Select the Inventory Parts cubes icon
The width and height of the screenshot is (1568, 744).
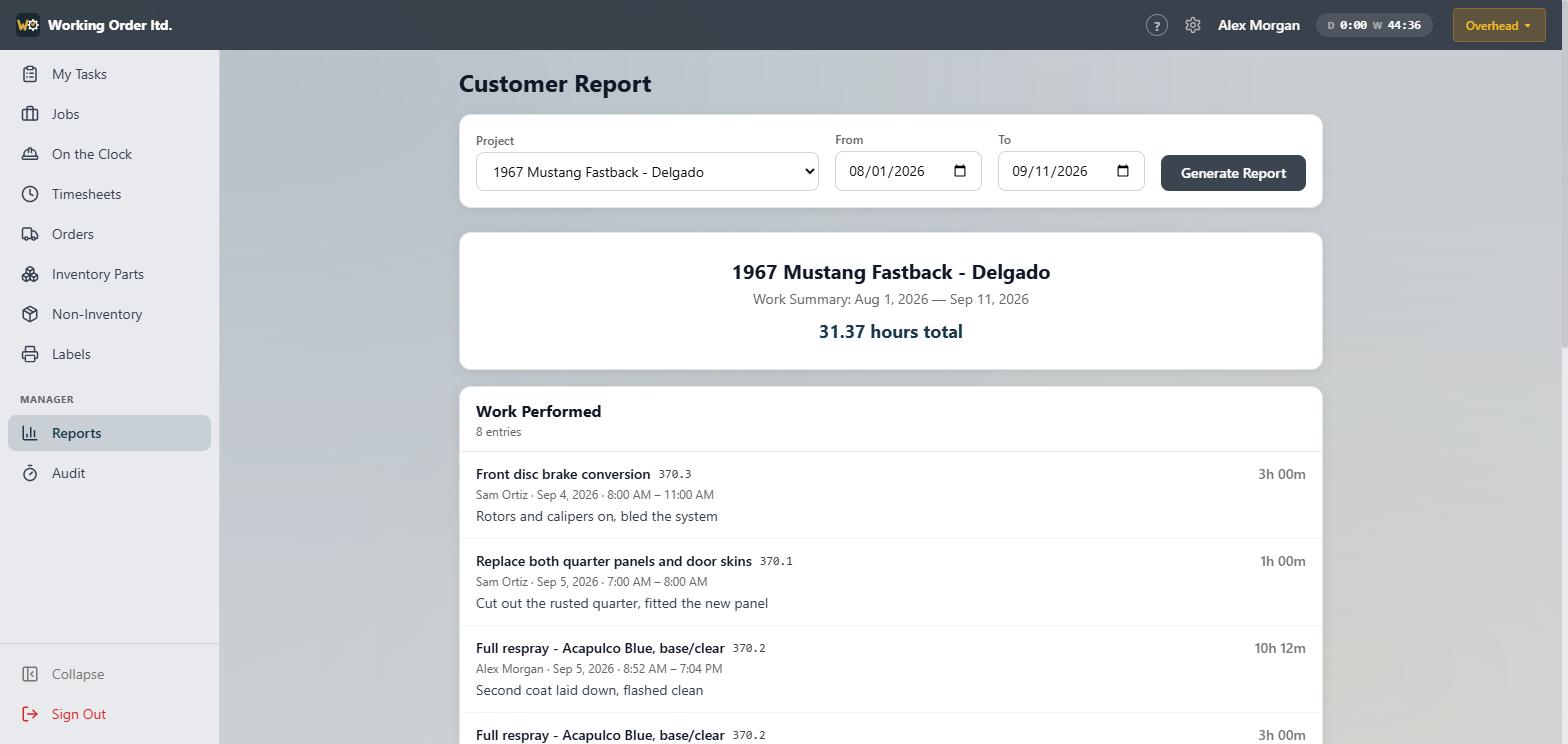30,274
